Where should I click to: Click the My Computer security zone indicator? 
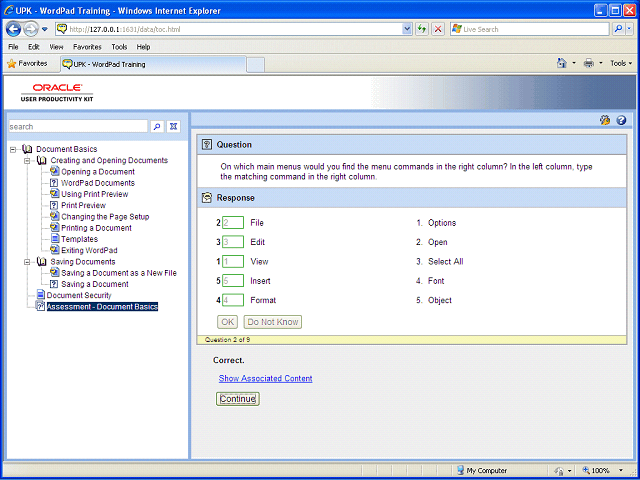[482, 470]
